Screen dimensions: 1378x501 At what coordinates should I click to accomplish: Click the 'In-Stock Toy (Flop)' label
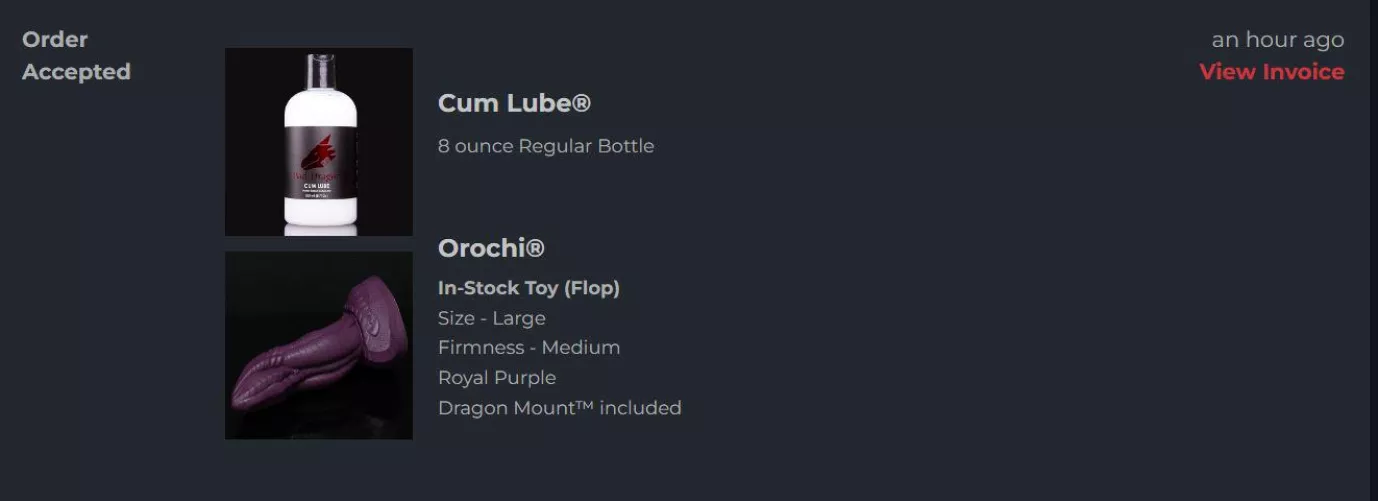[529, 288]
